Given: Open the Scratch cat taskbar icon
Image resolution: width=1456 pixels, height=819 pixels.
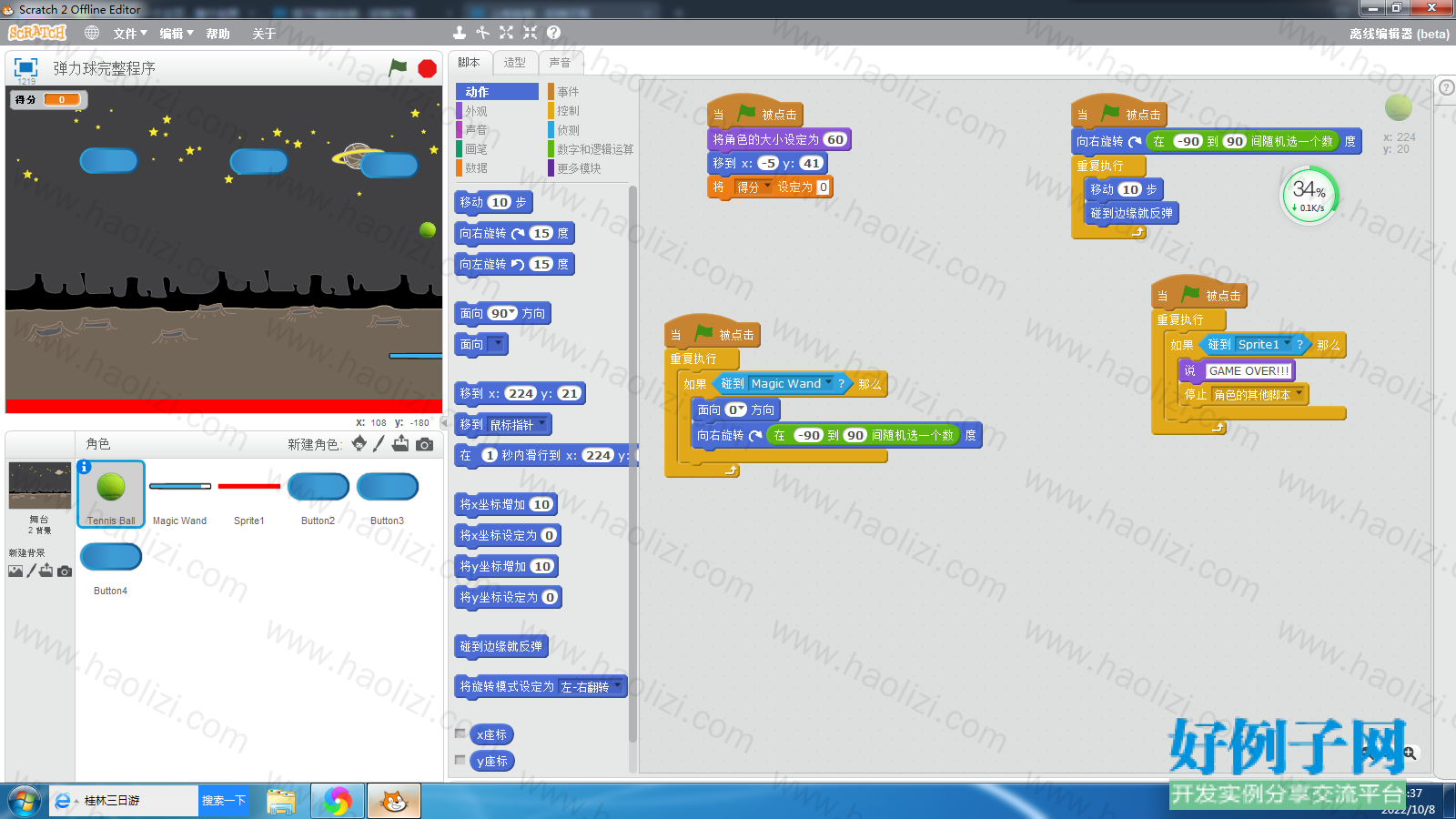Looking at the screenshot, I should click(x=394, y=801).
